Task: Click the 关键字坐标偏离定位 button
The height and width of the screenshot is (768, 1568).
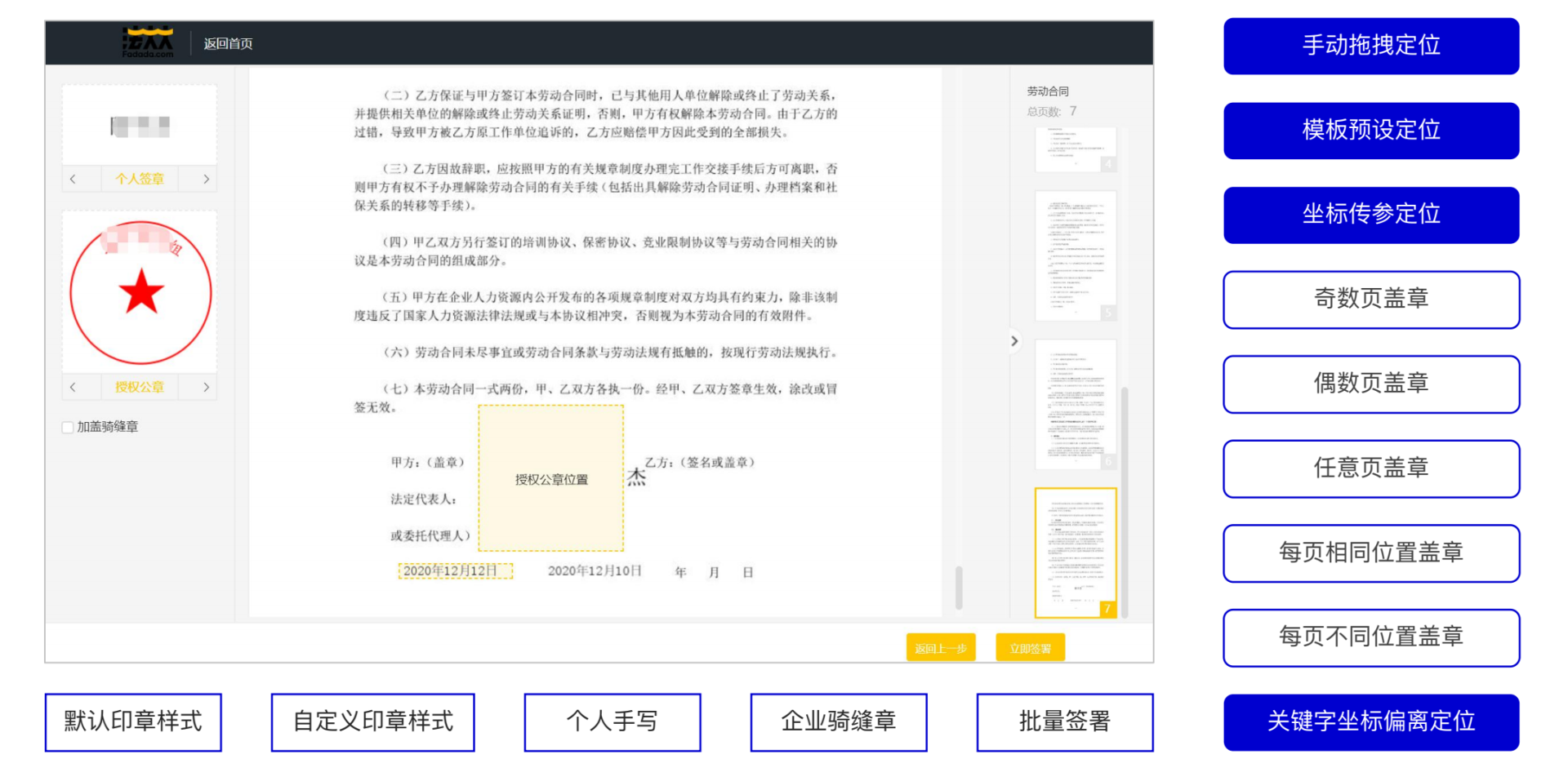Action: tap(1371, 722)
